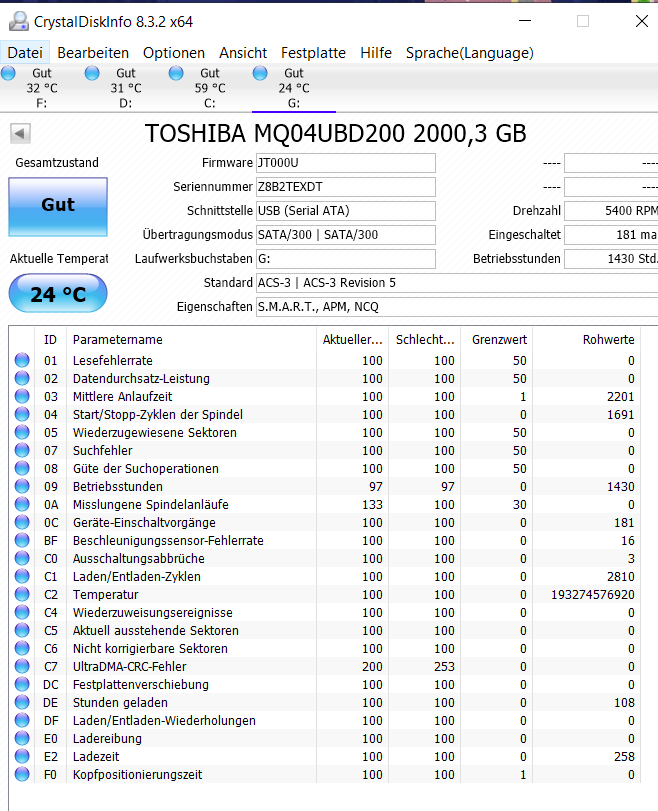The width and height of the screenshot is (658, 811).
Task: Click the Grenzwert column header
Action: point(497,340)
